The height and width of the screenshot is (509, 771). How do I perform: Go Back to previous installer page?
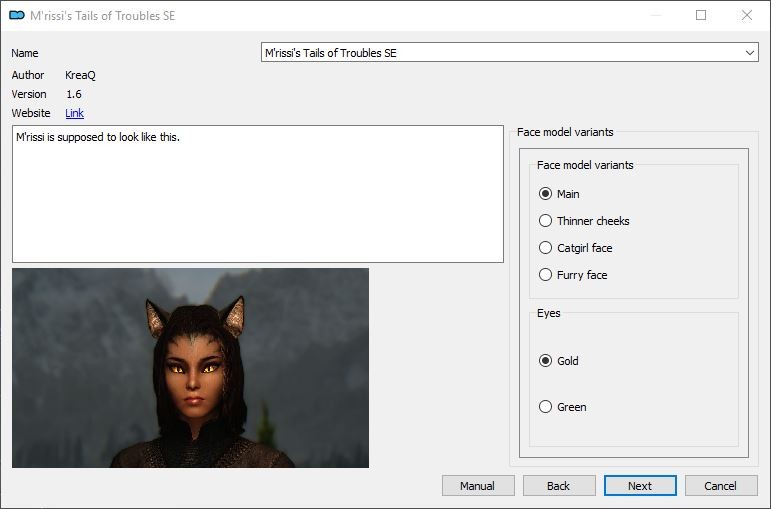click(x=559, y=486)
